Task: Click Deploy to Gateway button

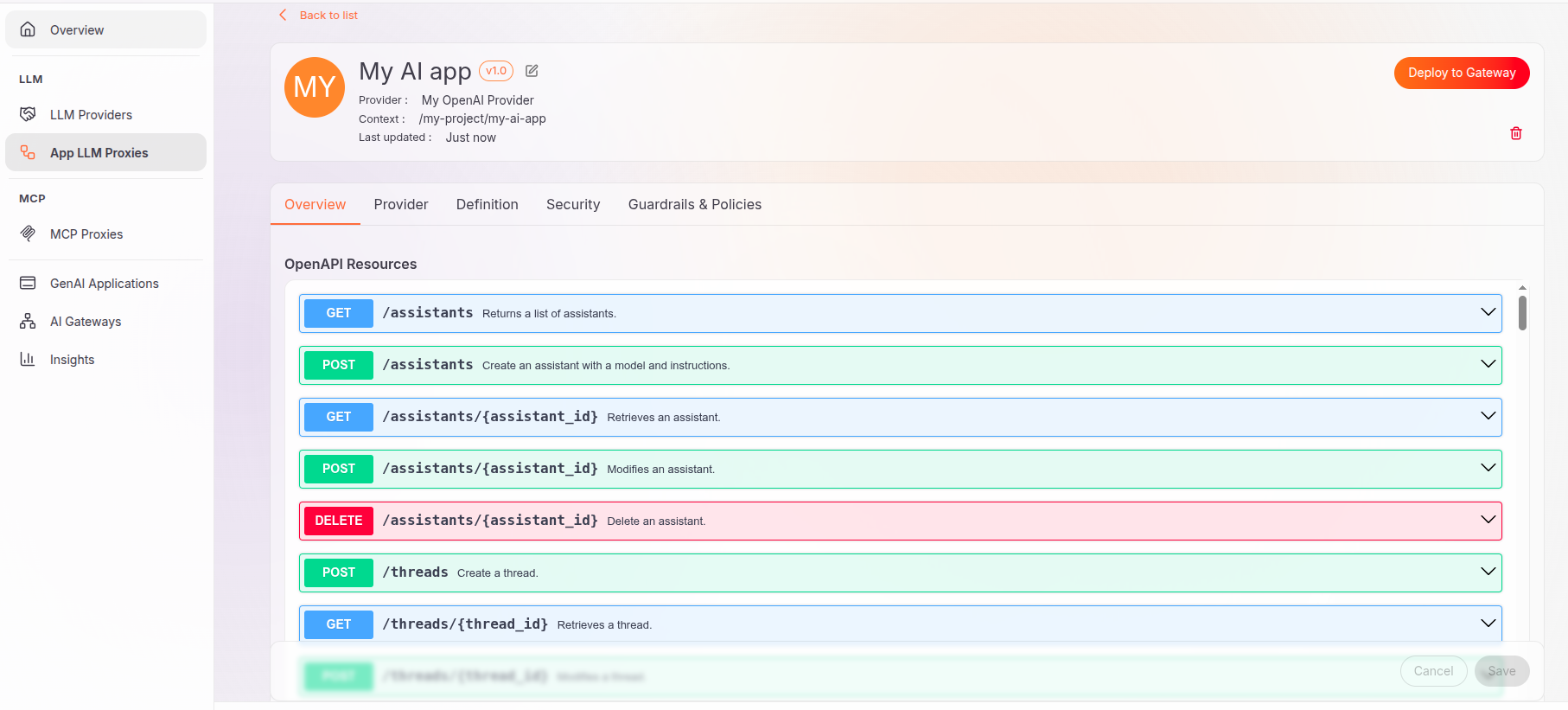Action: tap(1462, 73)
